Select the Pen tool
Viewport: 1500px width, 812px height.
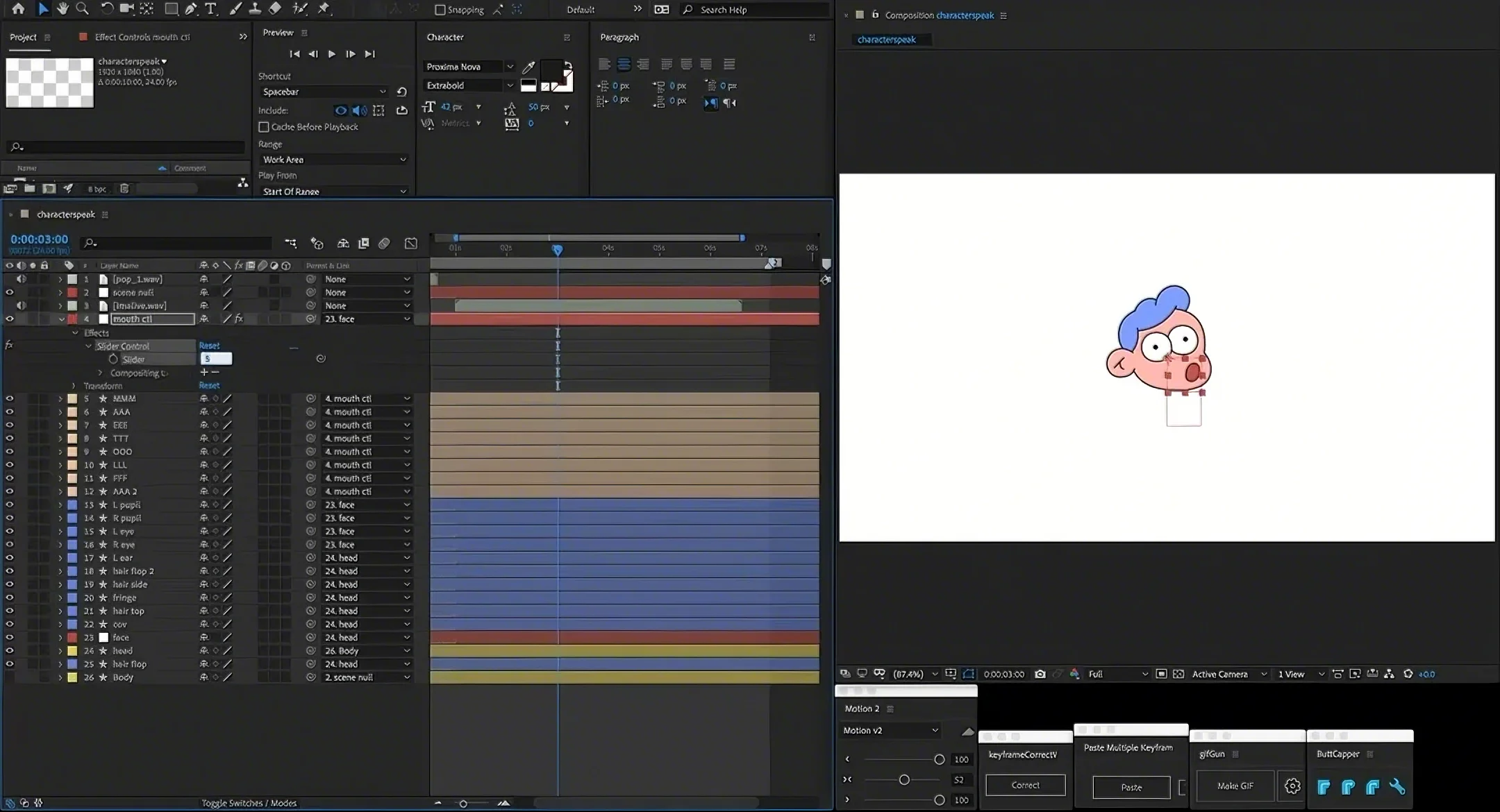click(x=190, y=8)
